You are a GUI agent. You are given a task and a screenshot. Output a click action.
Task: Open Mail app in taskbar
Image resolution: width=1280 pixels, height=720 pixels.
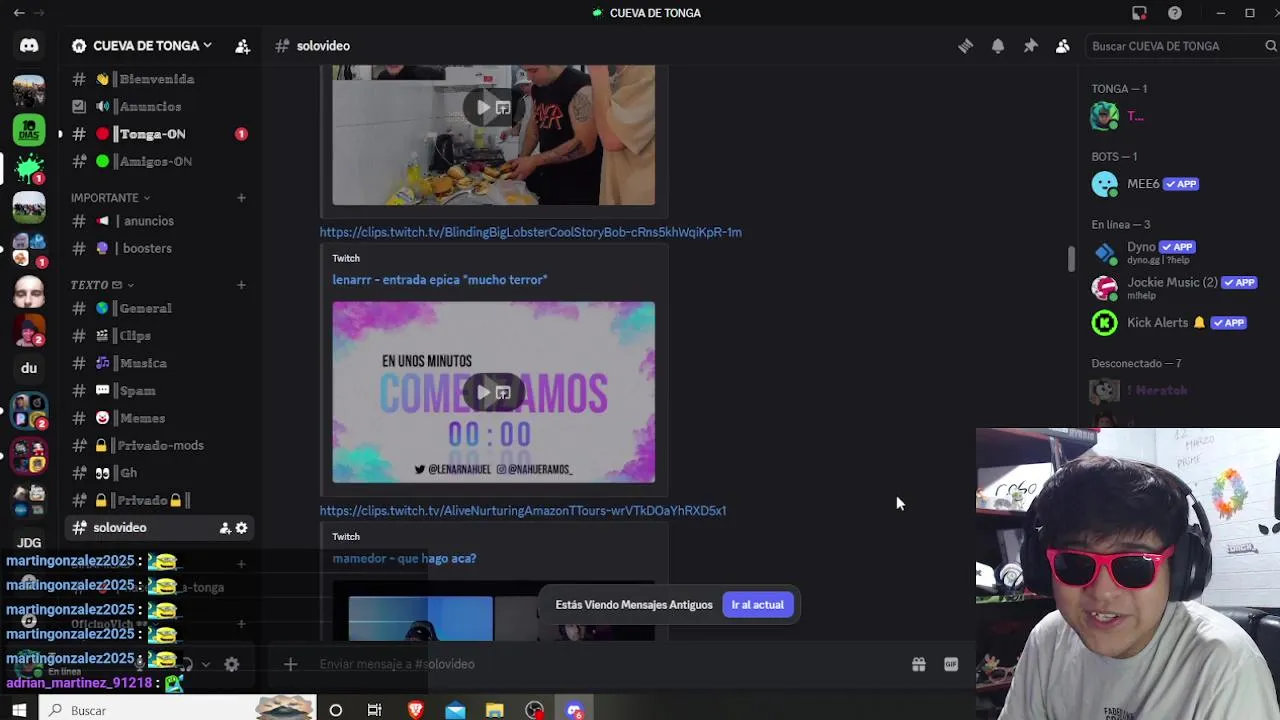click(x=455, y=710)
